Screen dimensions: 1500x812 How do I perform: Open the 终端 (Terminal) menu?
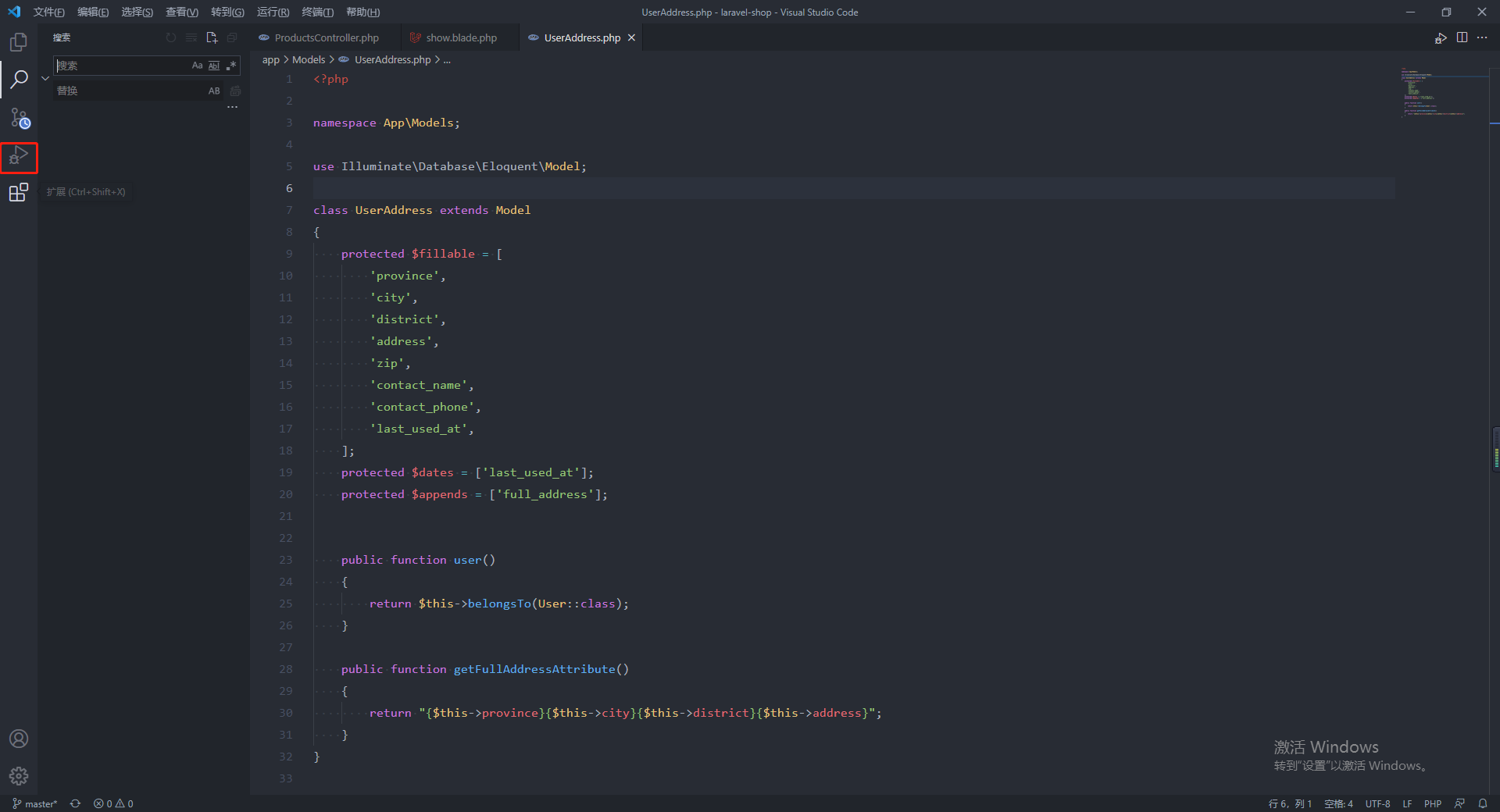pos(317,12)
